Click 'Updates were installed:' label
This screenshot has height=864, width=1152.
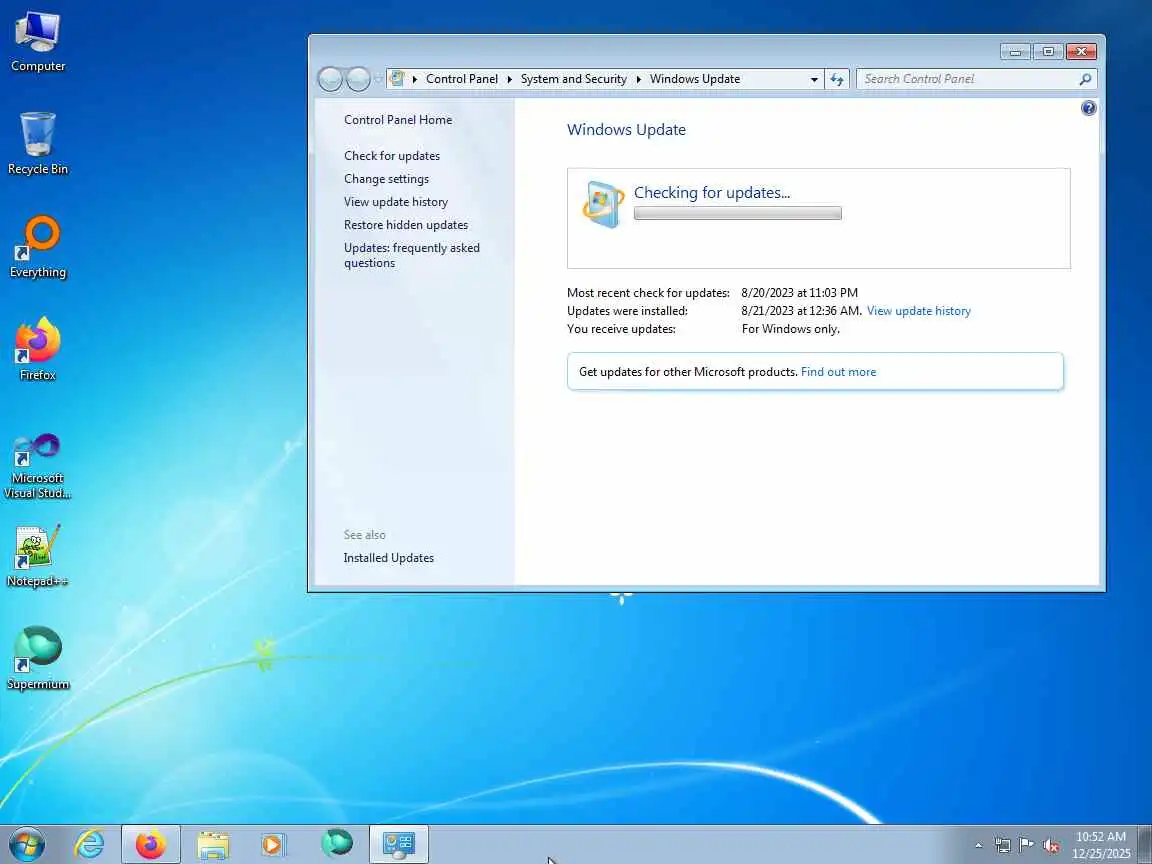[627, 311]
